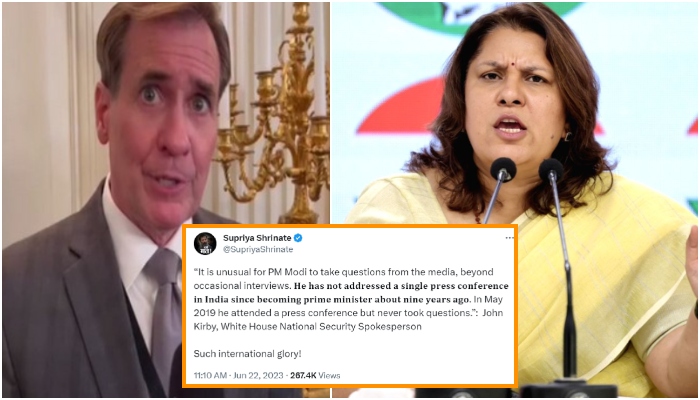
Task: Click the Supriya Shrinate display name
Action: click(x=257, y=238)
